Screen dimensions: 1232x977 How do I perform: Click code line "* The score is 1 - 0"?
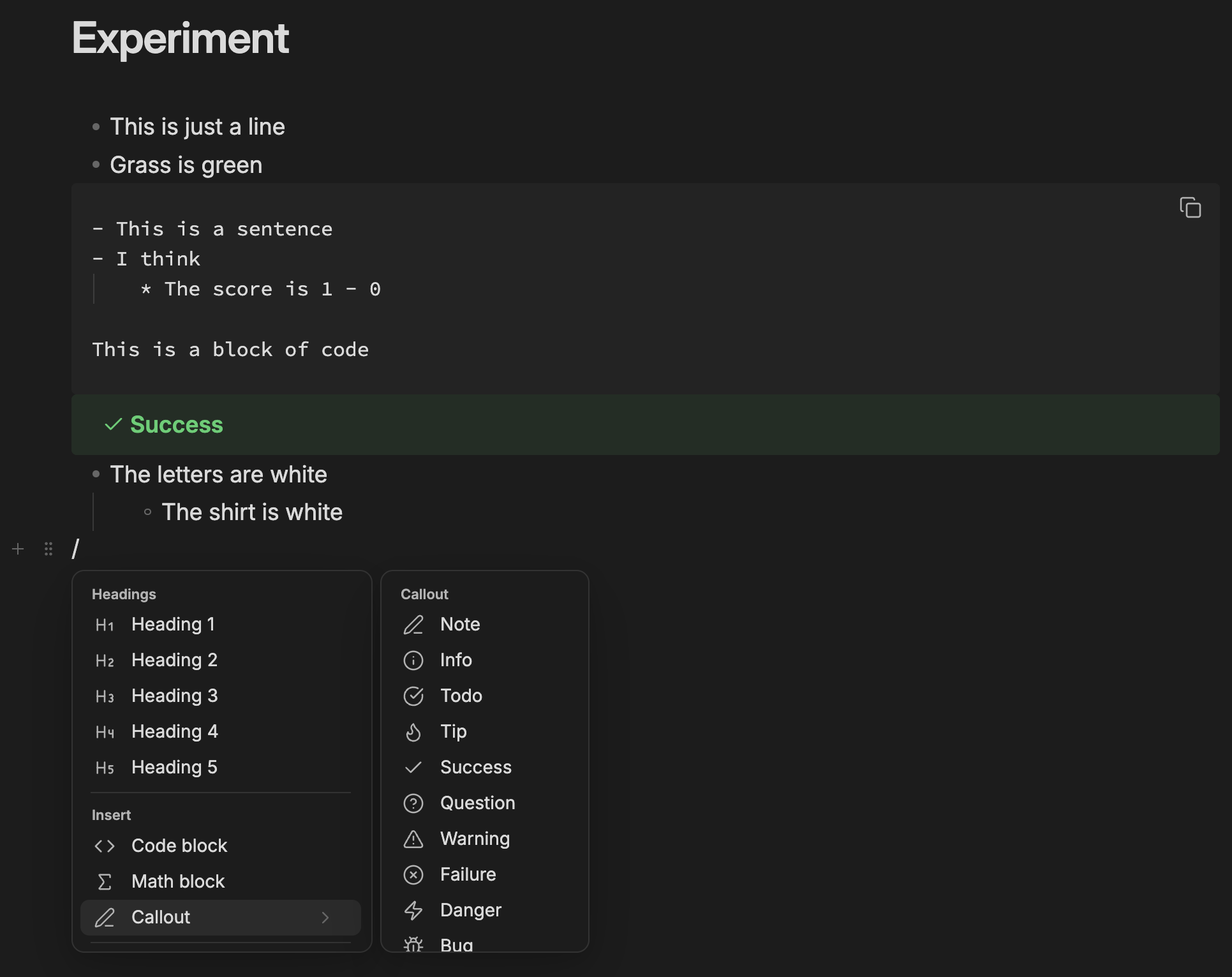[x=260, y=289]
